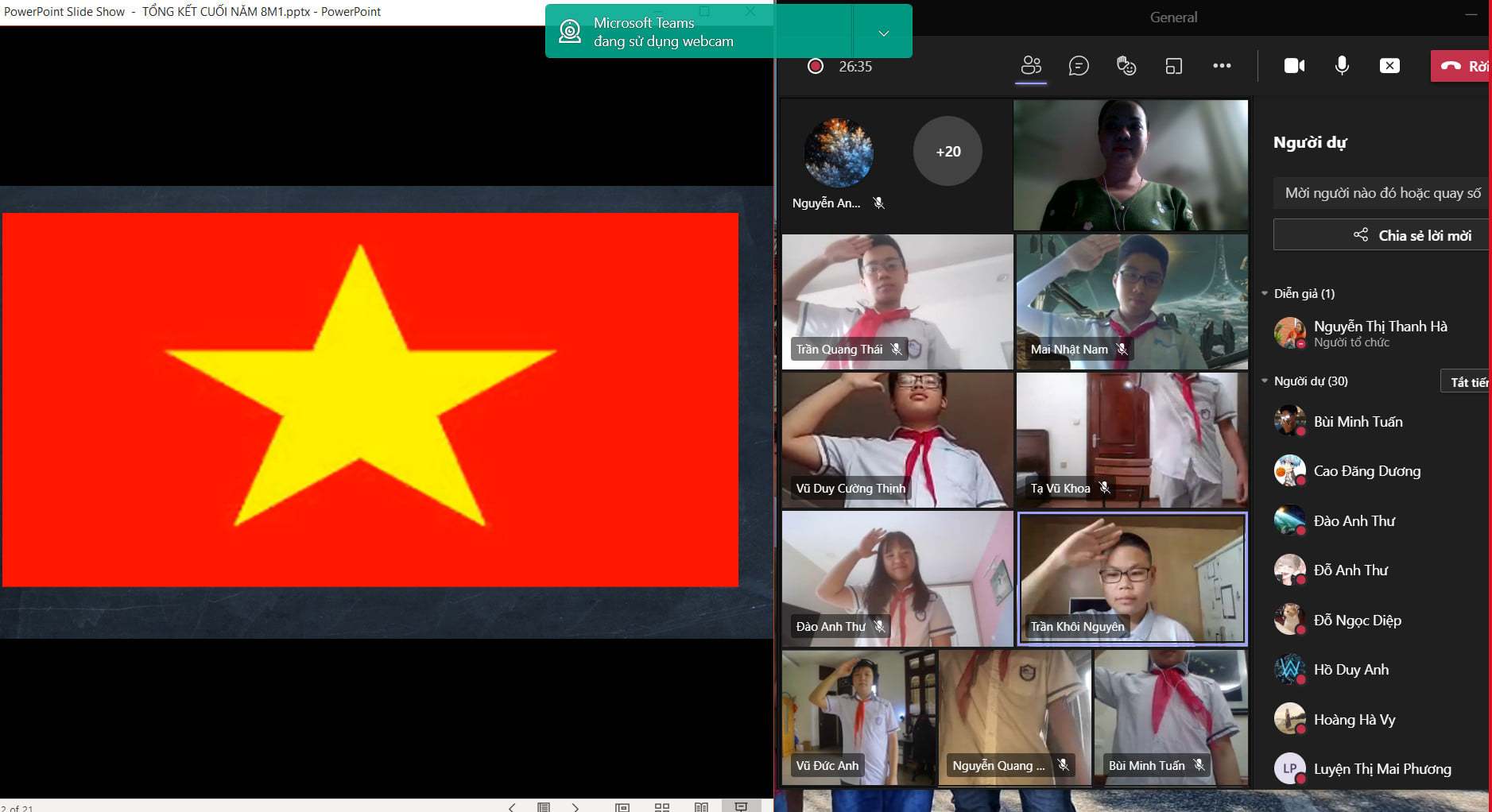1492x812 pixels.
Task: Click the red Rời leave button
Action: [1463, 66]
